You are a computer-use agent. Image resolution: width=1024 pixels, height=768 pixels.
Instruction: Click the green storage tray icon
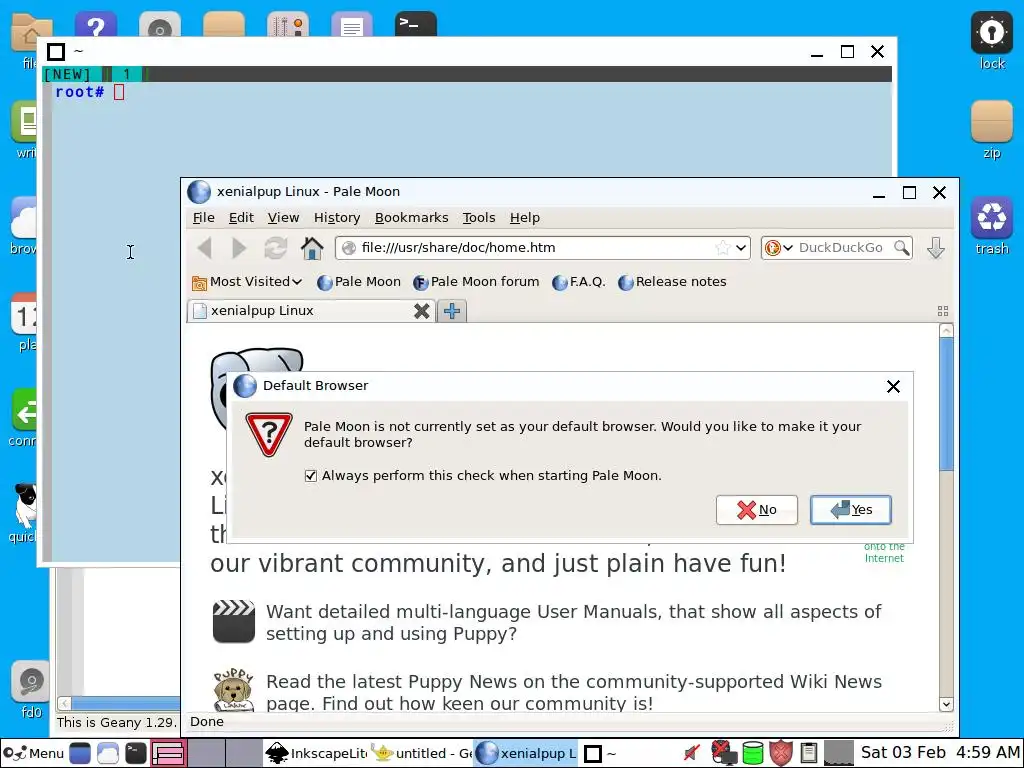[x=752, y=753]
